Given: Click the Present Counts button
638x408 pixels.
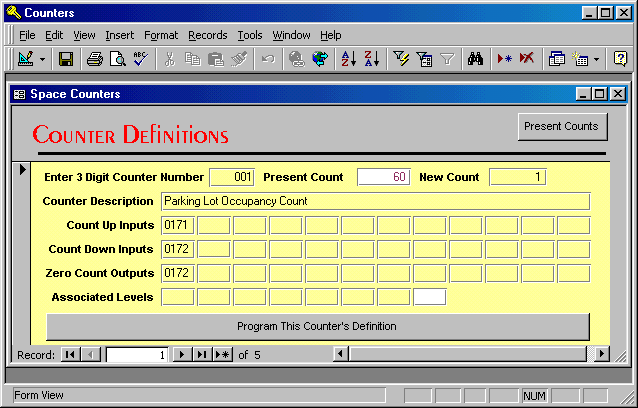Looking at the screenshot, I should (562, 126).
